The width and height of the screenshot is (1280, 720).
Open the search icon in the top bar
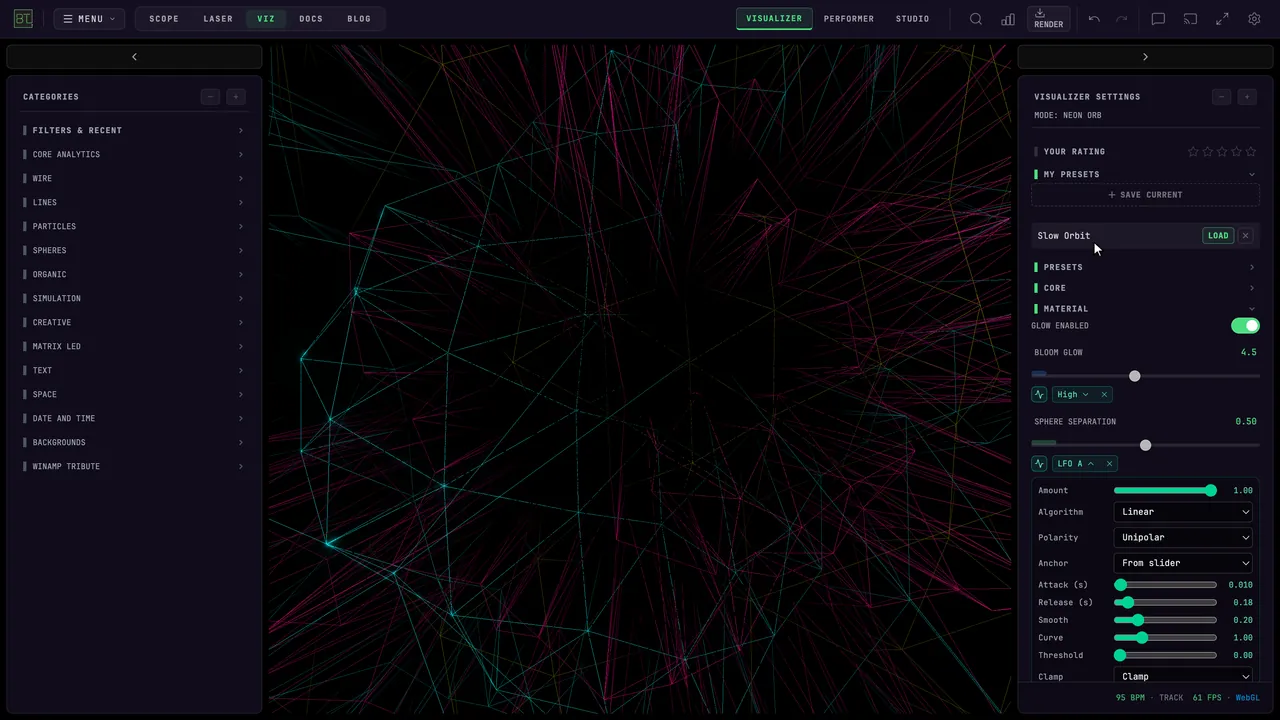976,19
